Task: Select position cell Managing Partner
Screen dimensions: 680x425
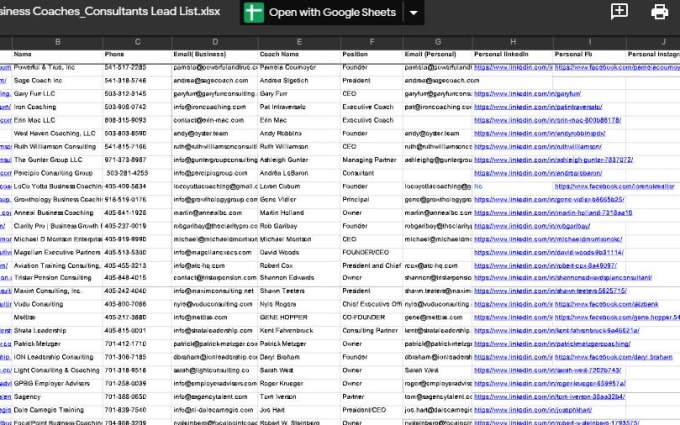Action: tap(372, 160)
